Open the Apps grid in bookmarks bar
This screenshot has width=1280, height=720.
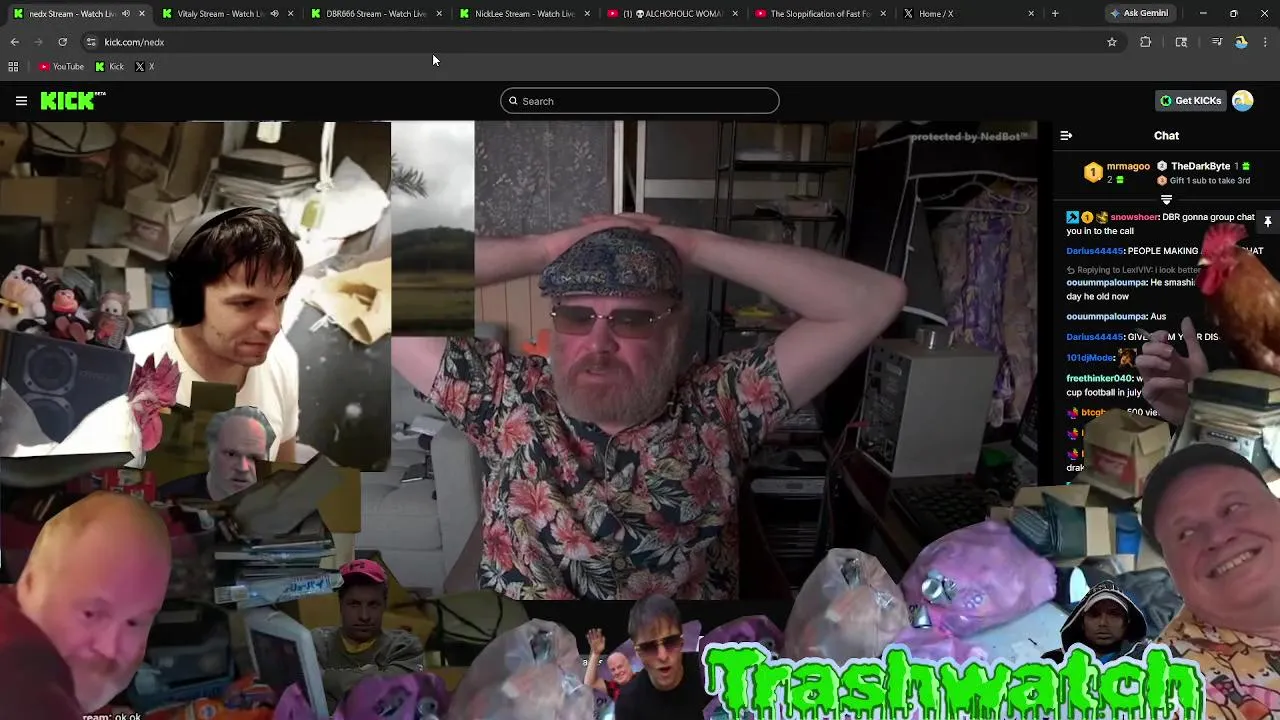13,67
